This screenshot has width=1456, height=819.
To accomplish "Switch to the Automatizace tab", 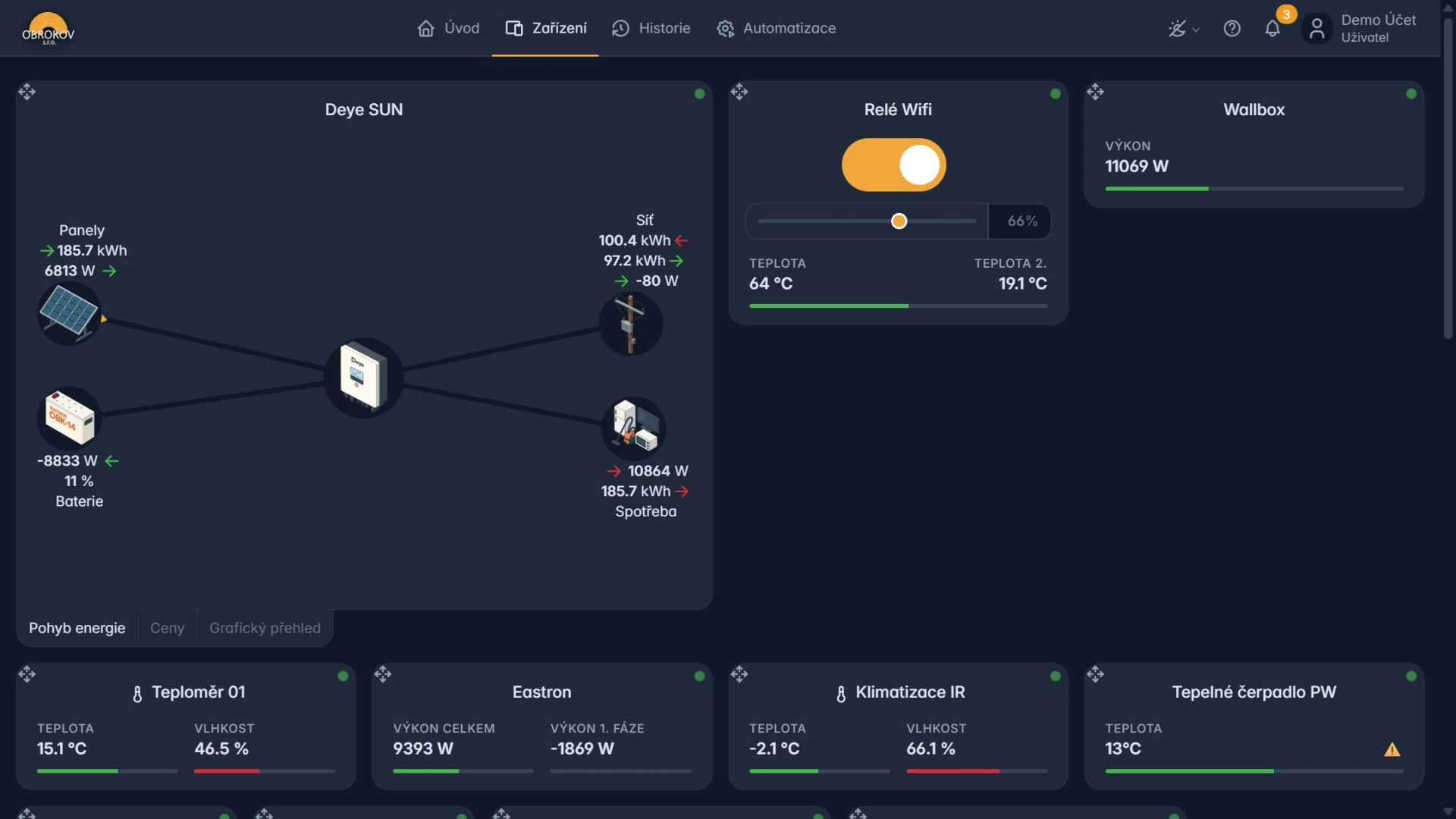I will [x=777, y=28].
